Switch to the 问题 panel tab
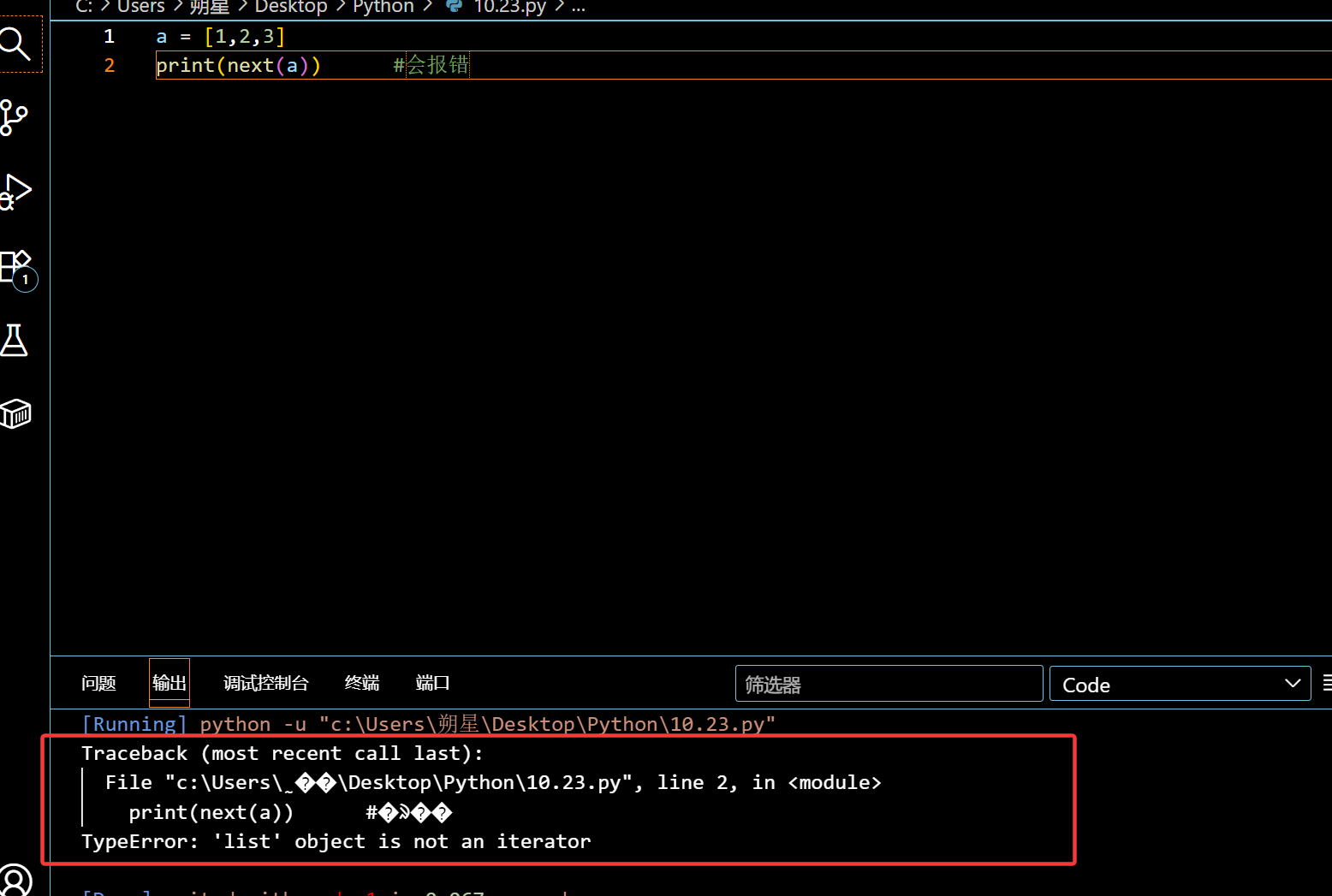1332x896 pixels. pyautogui.click(x=98, y=683)
